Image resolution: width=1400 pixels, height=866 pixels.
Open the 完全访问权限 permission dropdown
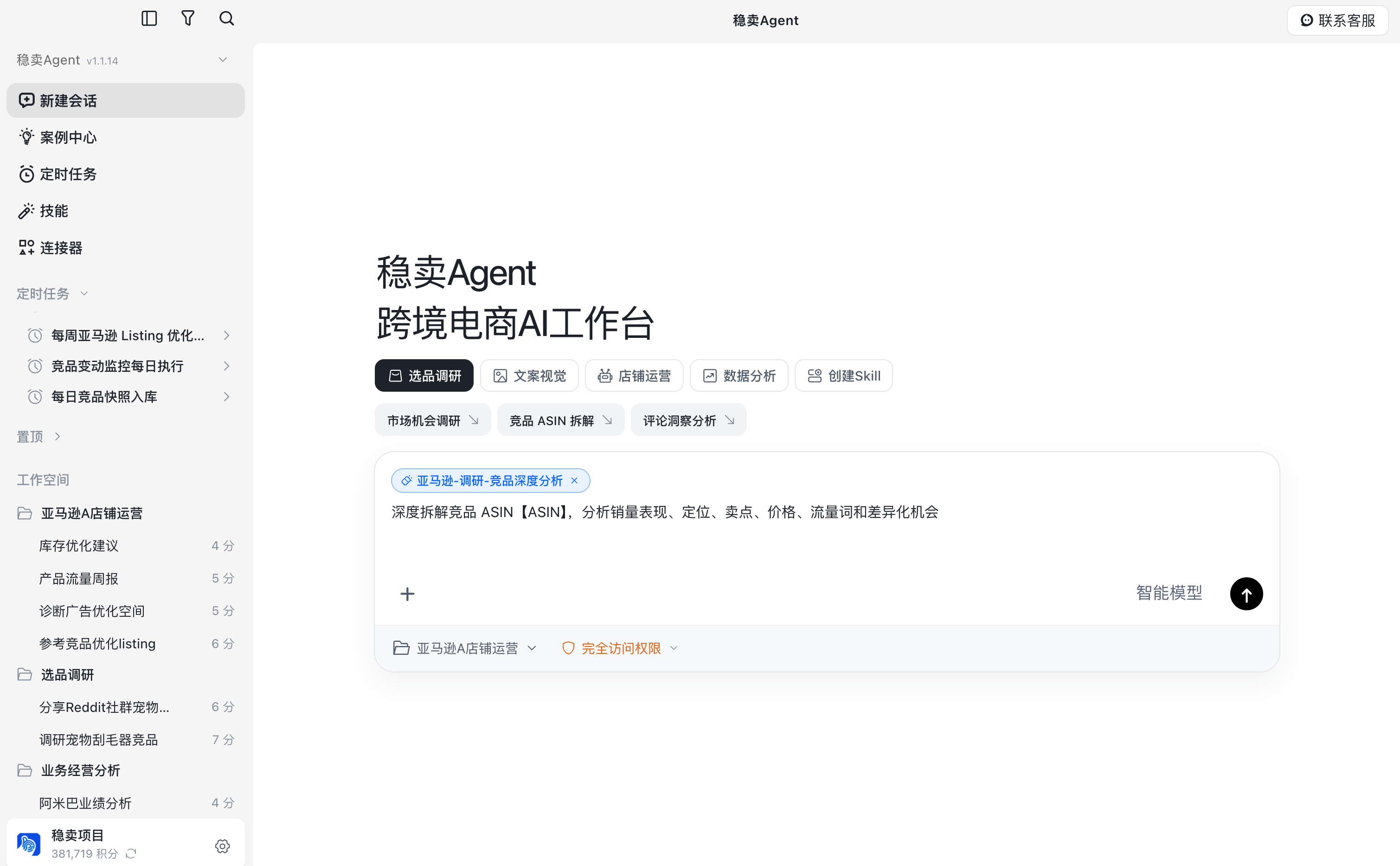point(620,648)
